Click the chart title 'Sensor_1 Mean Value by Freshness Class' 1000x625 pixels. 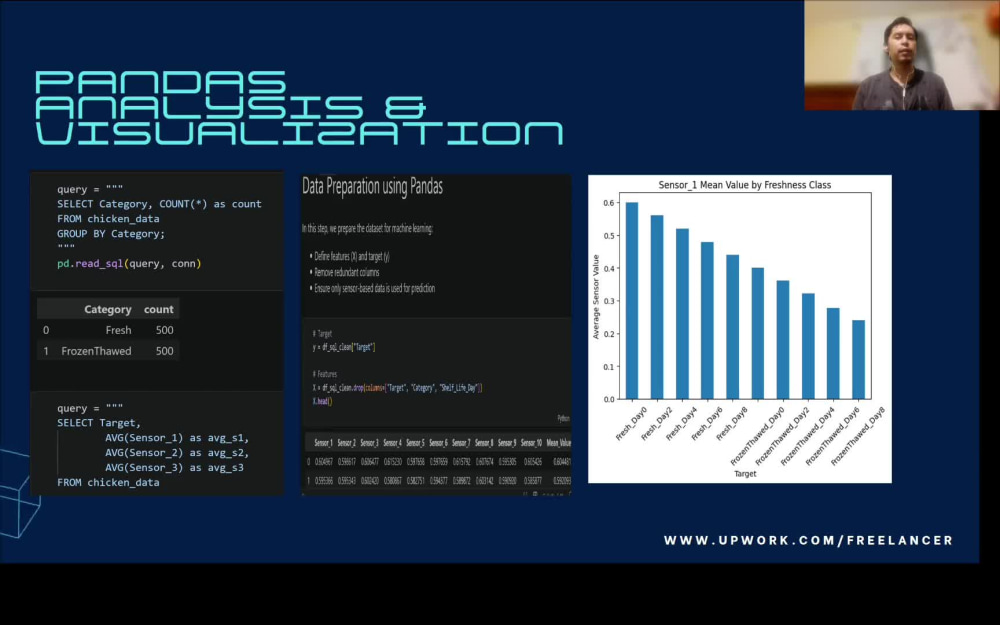point(744,185)
